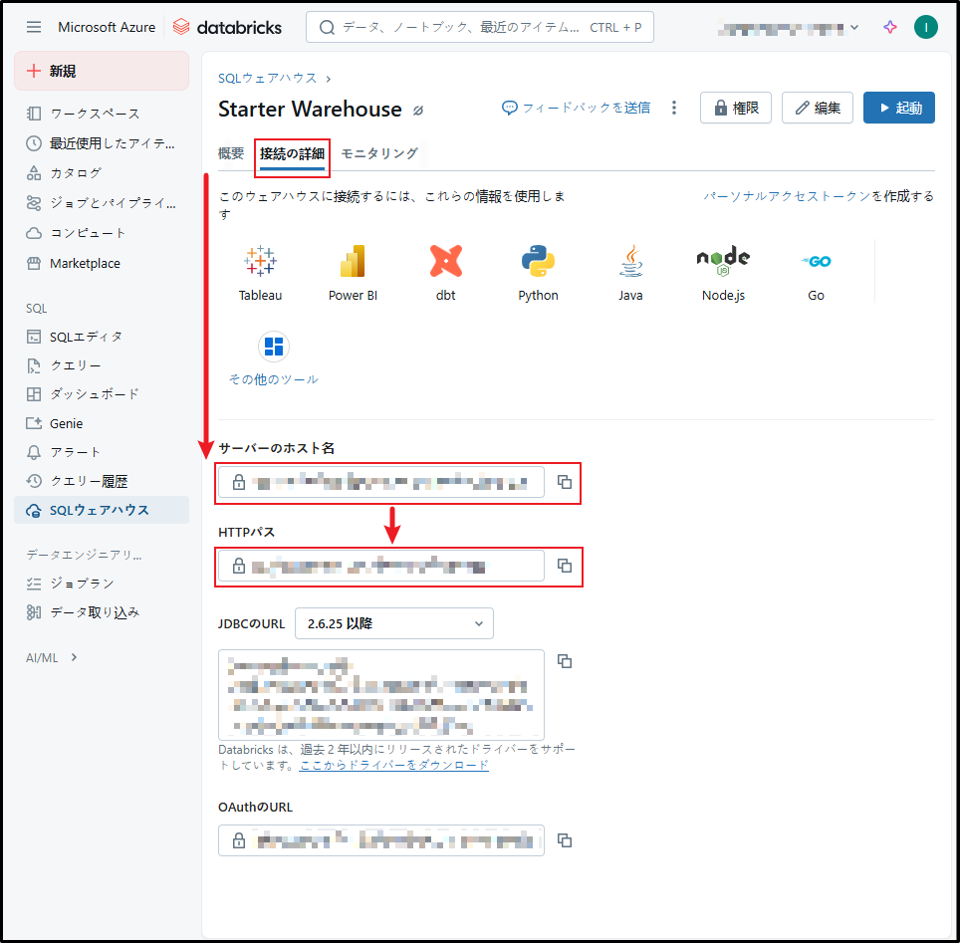This screenshot has width=960, height=943.
Task: Click the SQLウェアハウス breadcrumb link
Action: coord(268,78)
